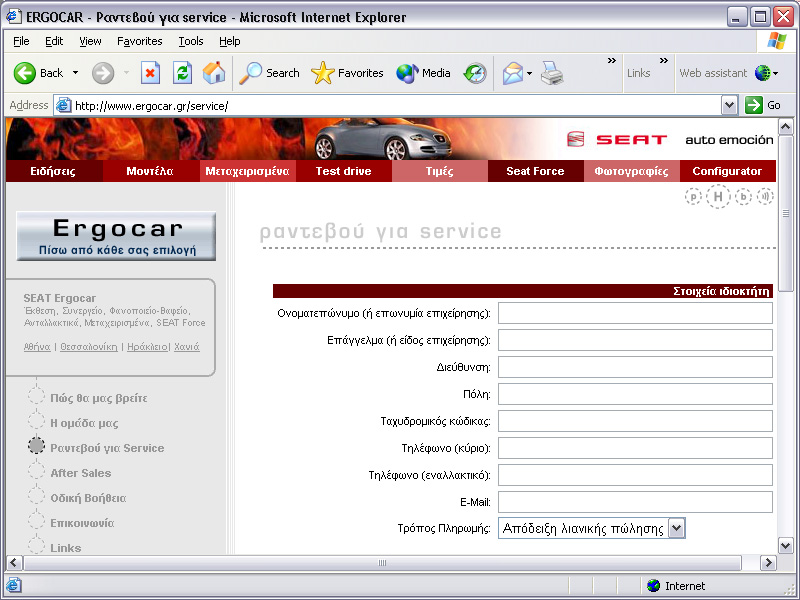Follow the Ηράκλειο link
800x600 pixels.
(x=147, y=347)
